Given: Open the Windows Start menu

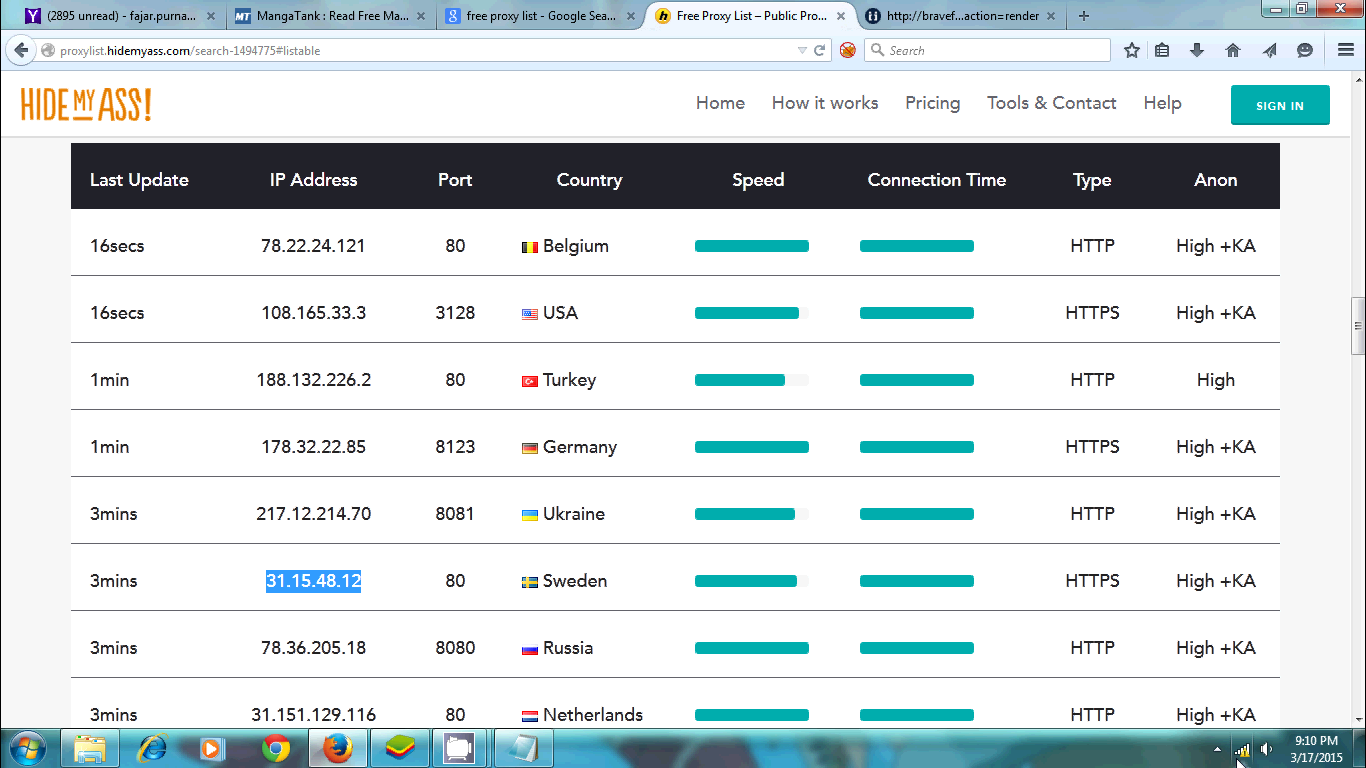Looking at the screenshot, I should 27,748.
